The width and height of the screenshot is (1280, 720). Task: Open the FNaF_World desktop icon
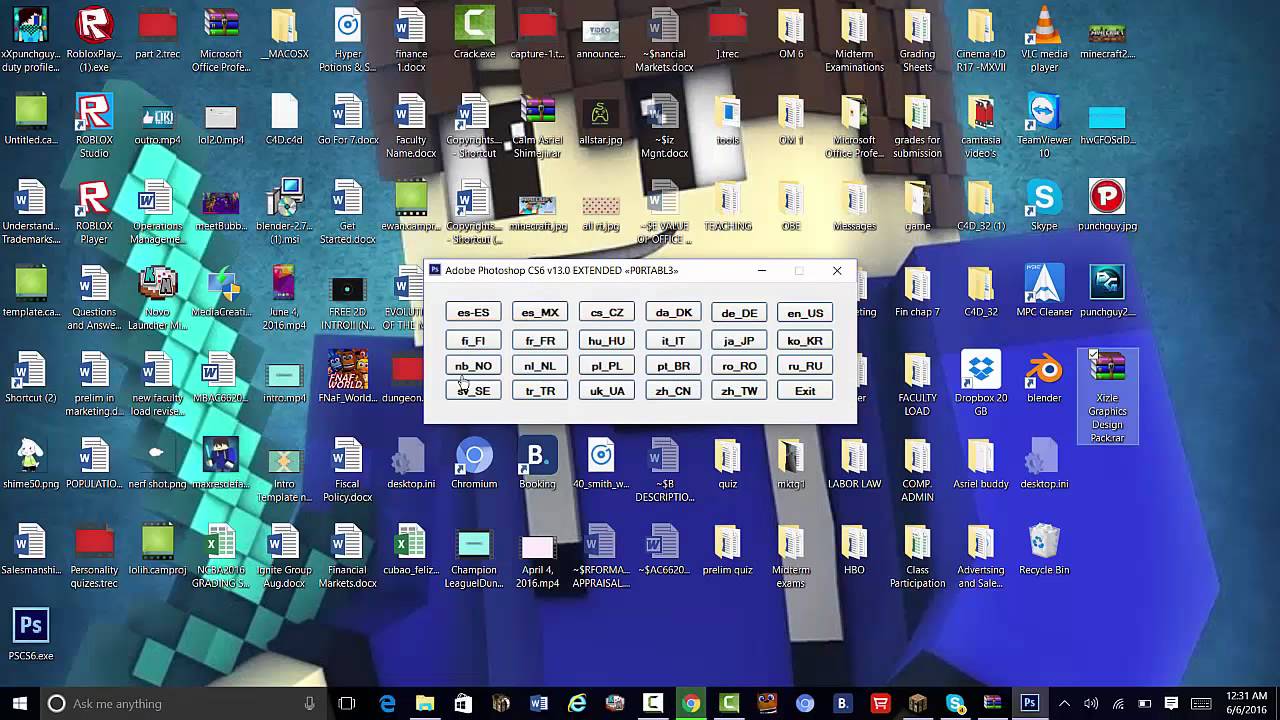coord(347,377)
